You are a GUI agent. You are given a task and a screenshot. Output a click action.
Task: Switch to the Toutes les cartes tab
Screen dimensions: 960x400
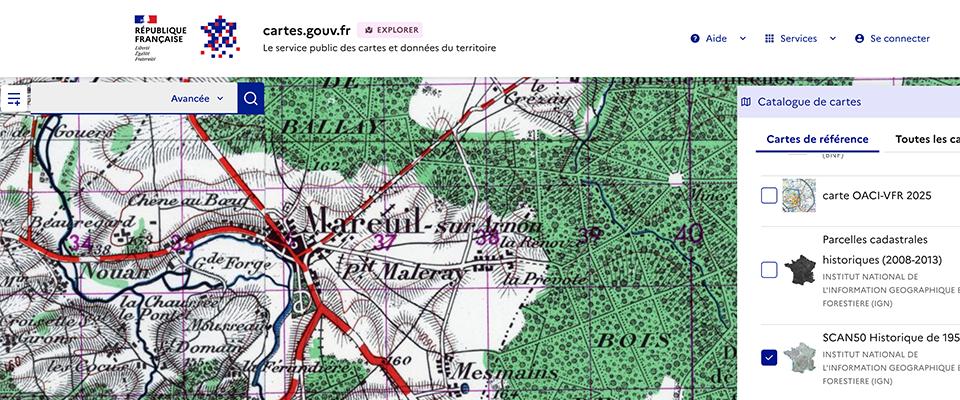[926, 140]
